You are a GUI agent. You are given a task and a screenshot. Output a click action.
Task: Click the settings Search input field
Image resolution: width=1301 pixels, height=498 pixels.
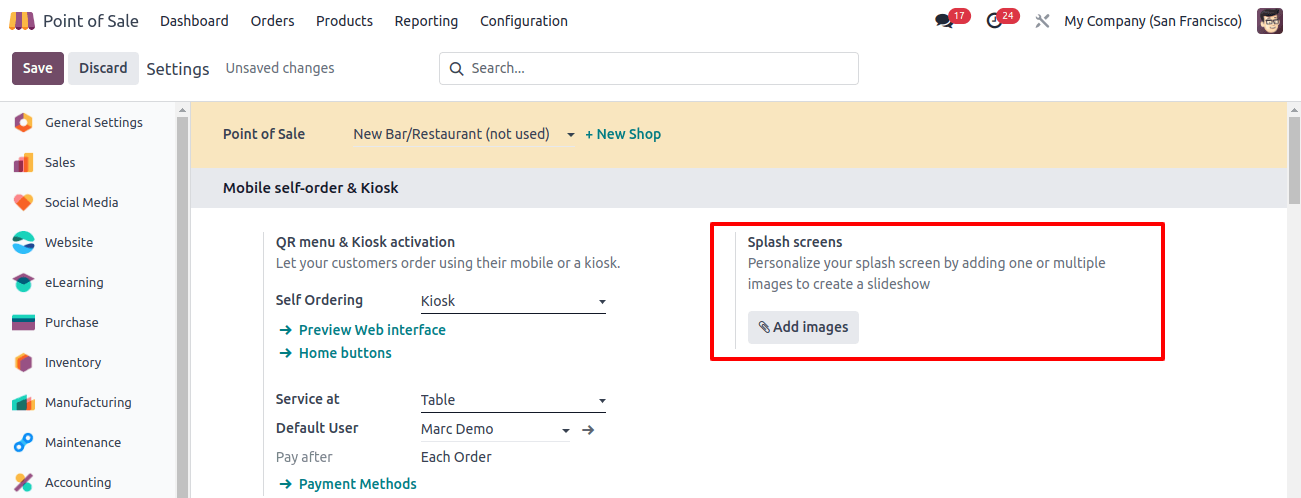coord(649,68)
